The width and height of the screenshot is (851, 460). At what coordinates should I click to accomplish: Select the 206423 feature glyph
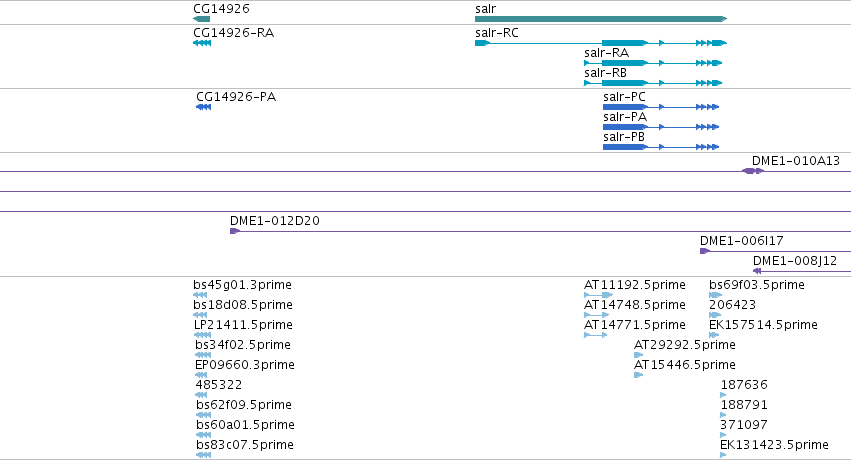pyautogui.click(x=715, y=315)
